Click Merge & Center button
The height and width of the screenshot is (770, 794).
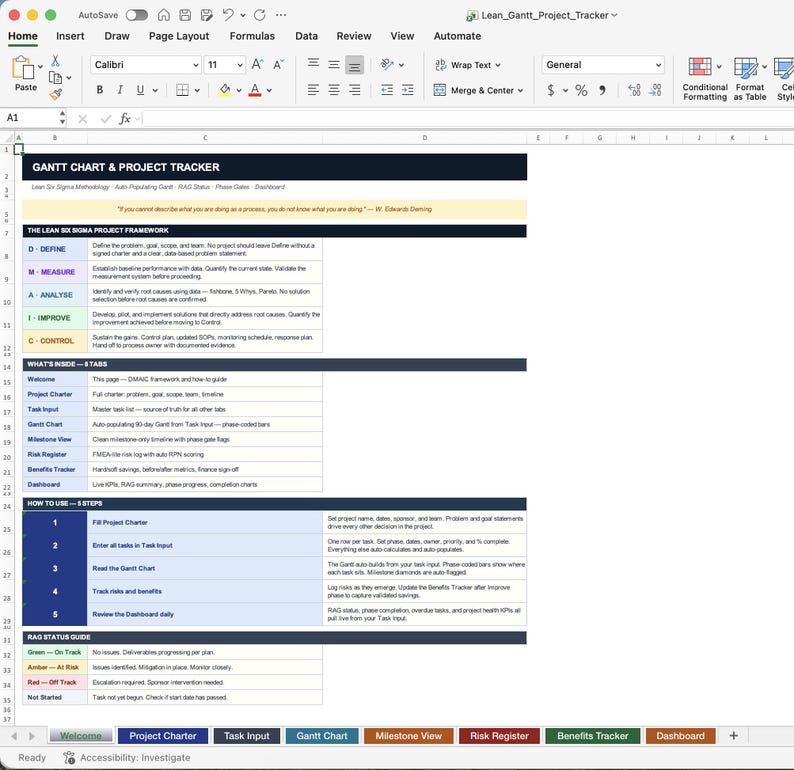pos(473,90)
